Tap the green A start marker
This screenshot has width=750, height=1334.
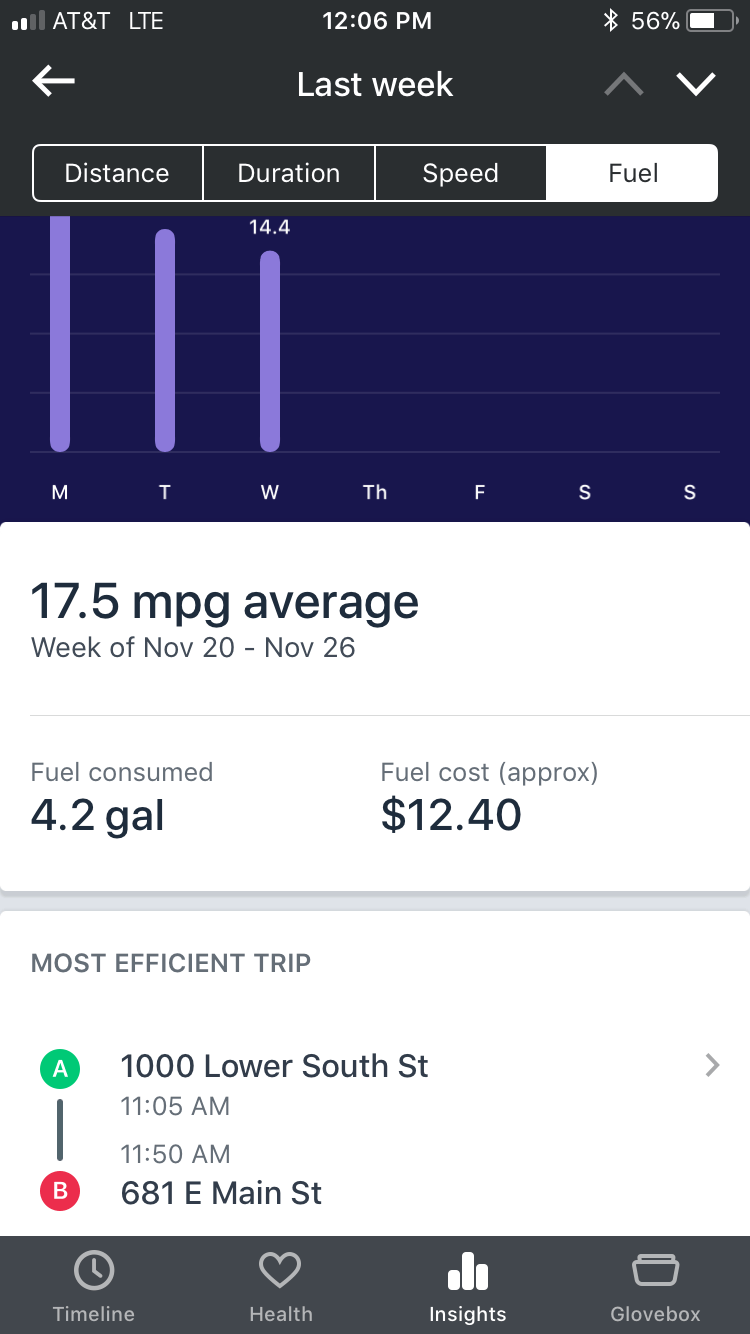point(60,1069)
